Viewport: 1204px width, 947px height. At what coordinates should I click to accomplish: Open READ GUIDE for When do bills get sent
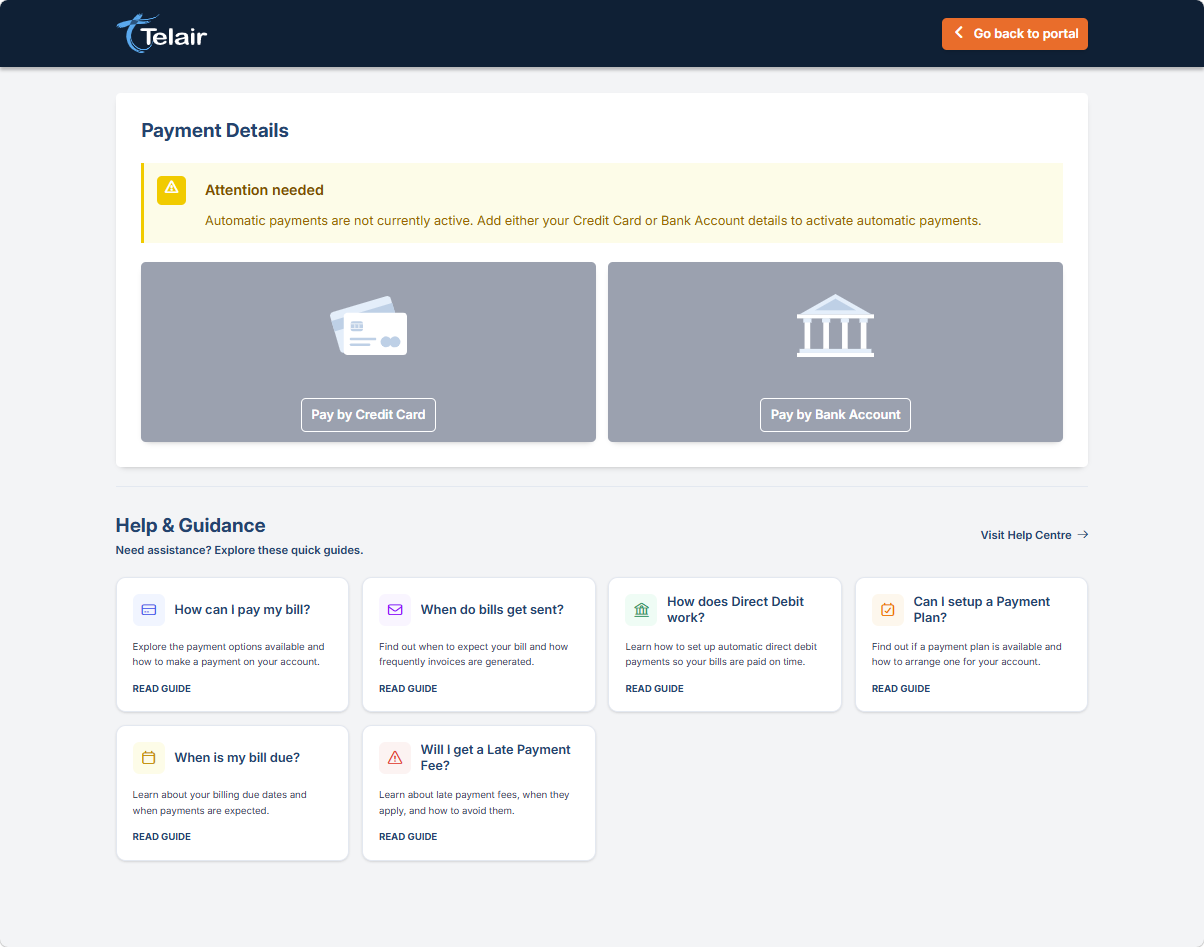coord(408,689)
